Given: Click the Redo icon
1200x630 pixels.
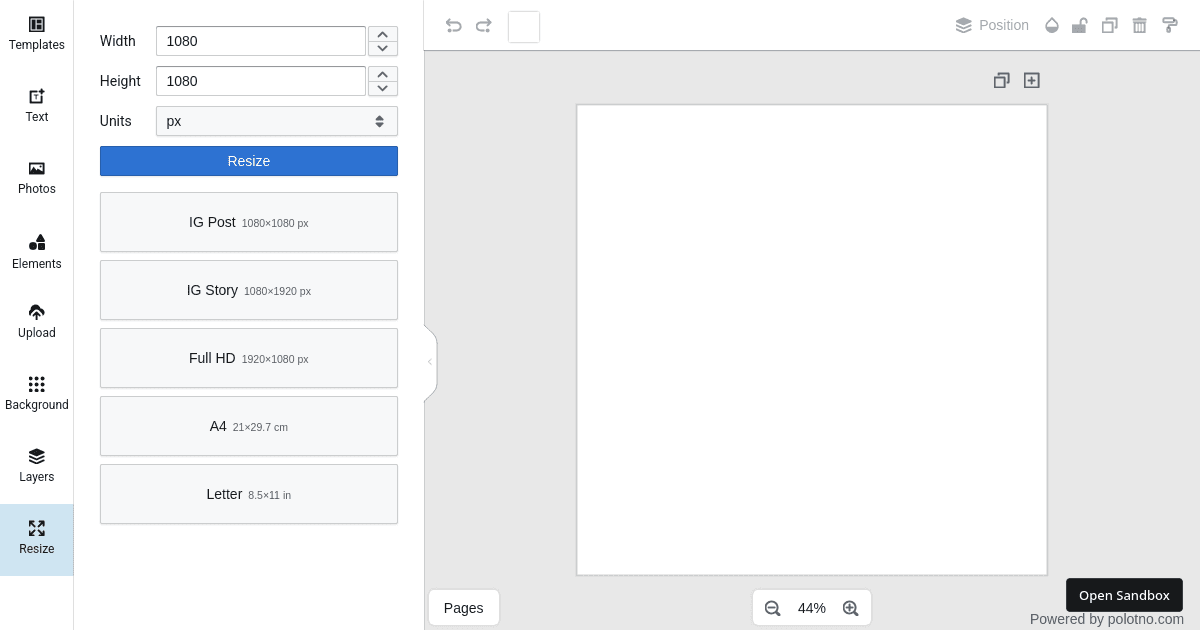Looking at the screenshot, I should point(483,25).
